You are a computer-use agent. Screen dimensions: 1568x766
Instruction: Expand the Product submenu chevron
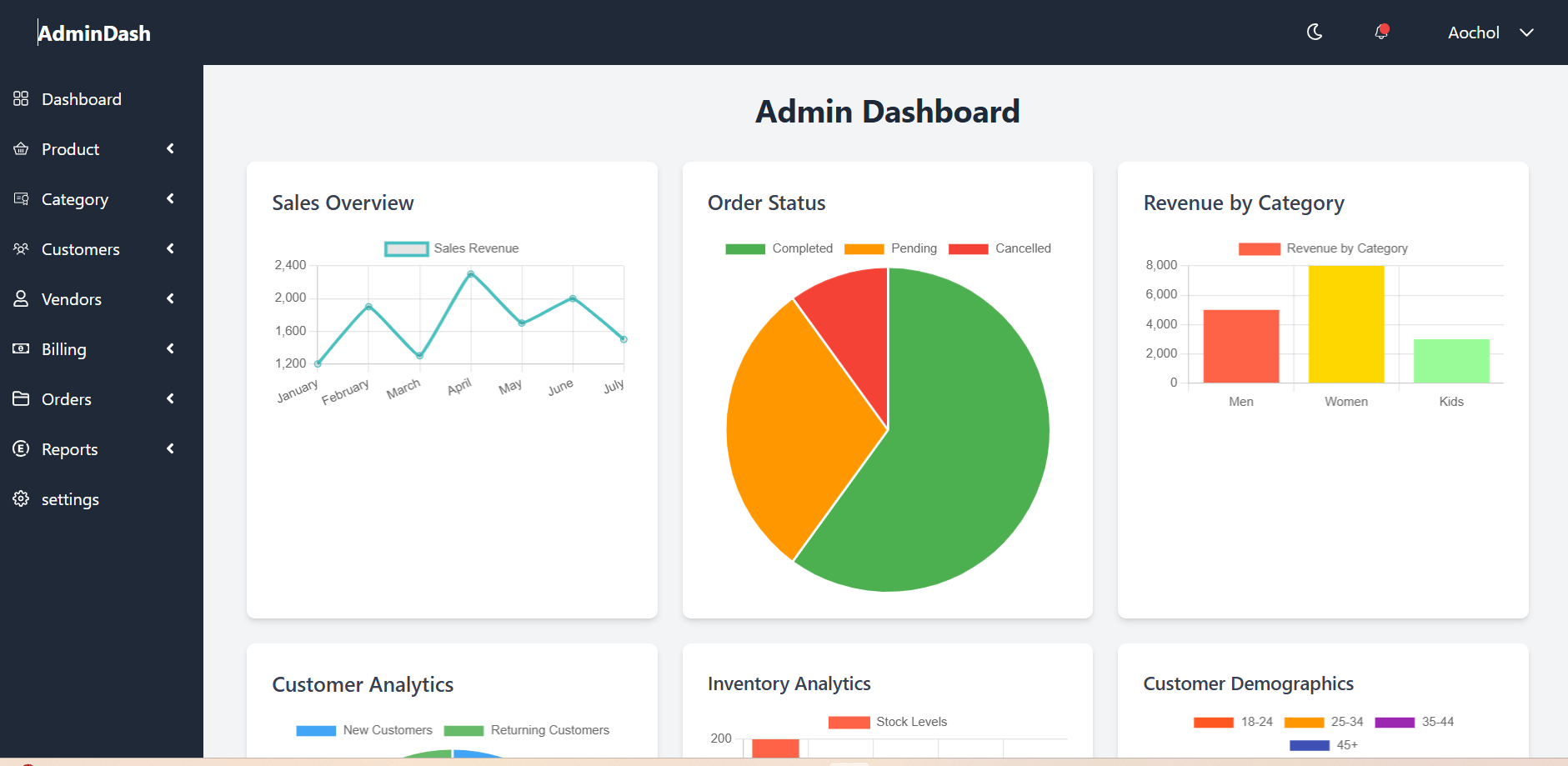tap(171, 149)
